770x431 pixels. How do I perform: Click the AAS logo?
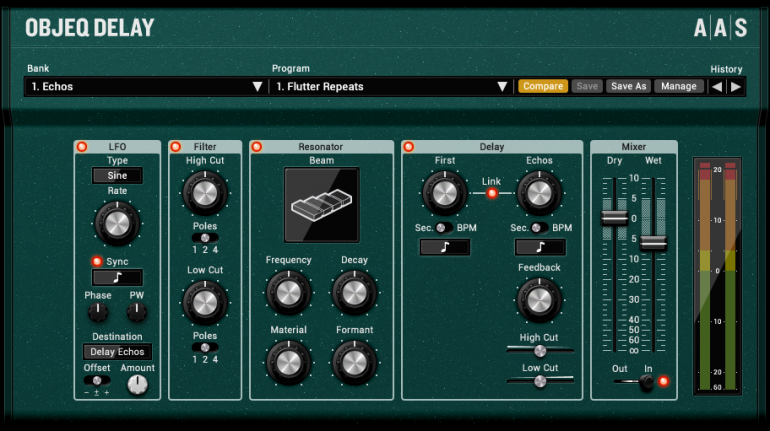pos(720,28)
